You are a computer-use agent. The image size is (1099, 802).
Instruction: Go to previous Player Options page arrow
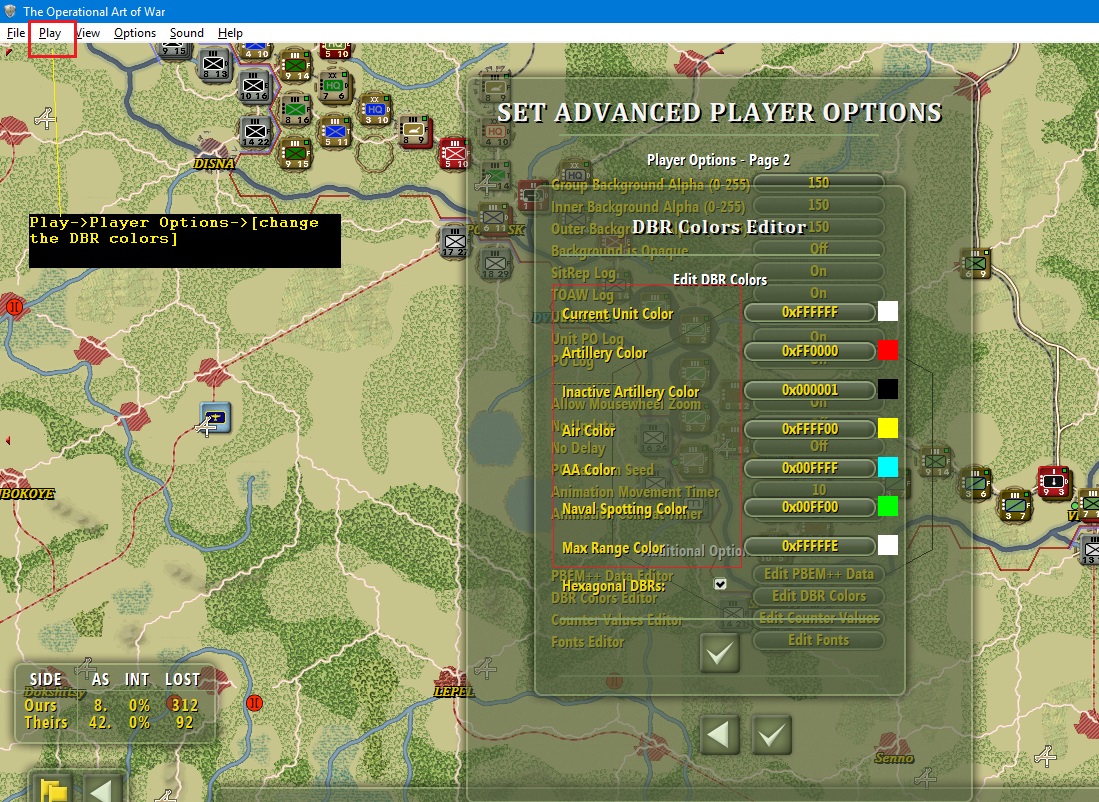pos(719,735)
